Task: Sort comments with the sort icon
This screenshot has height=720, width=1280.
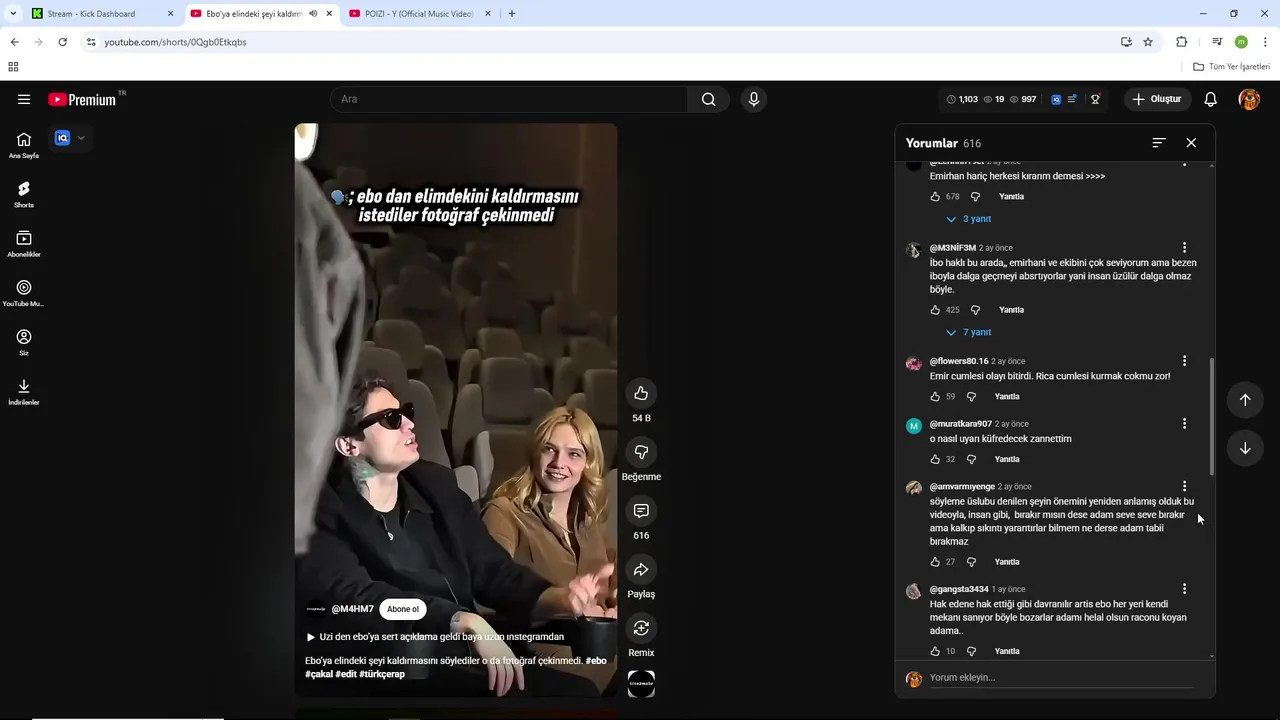Action: tap(1159, 143)
